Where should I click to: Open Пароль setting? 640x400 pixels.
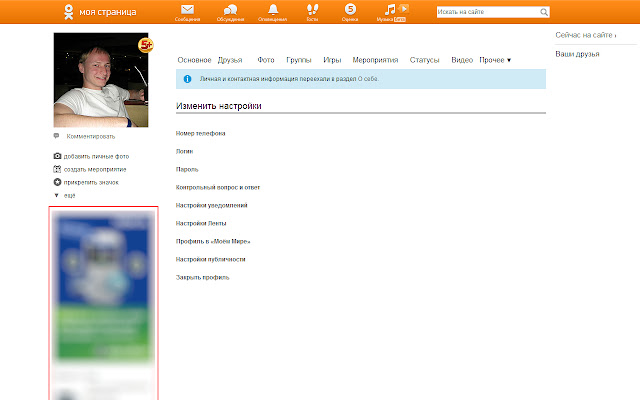click(x=187, y=169)
